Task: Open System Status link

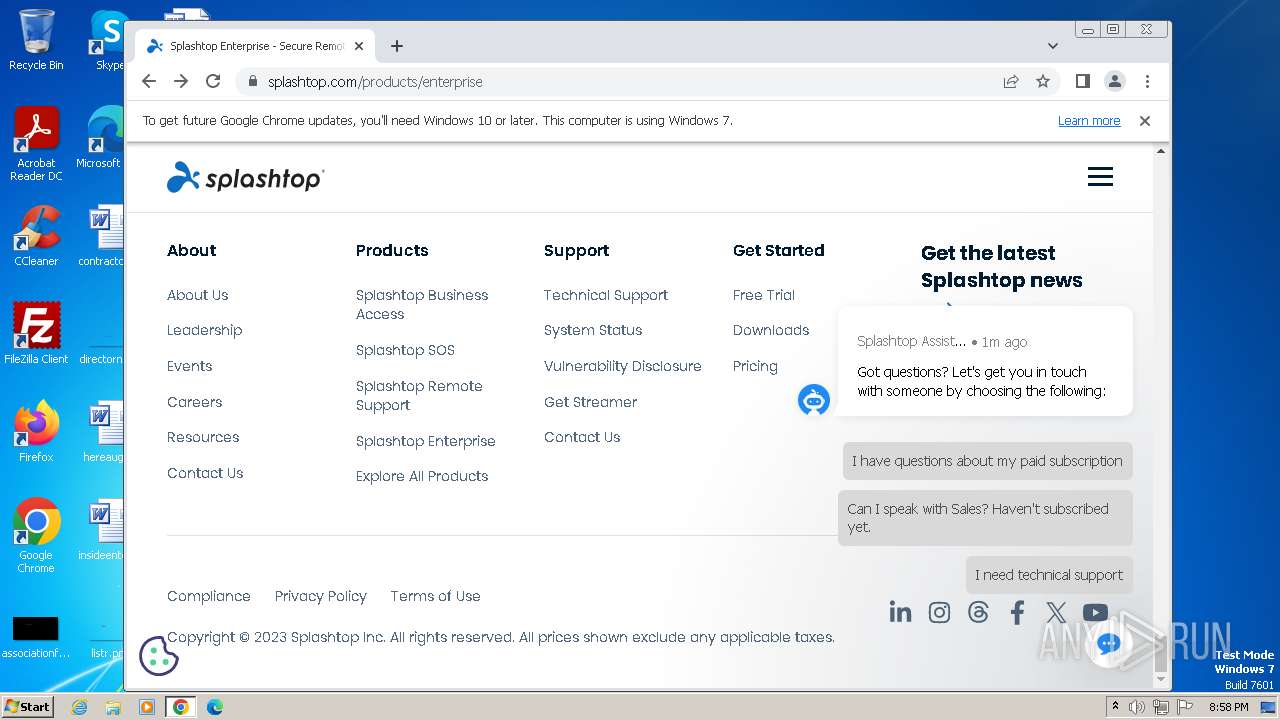Action: pos(593,330)
